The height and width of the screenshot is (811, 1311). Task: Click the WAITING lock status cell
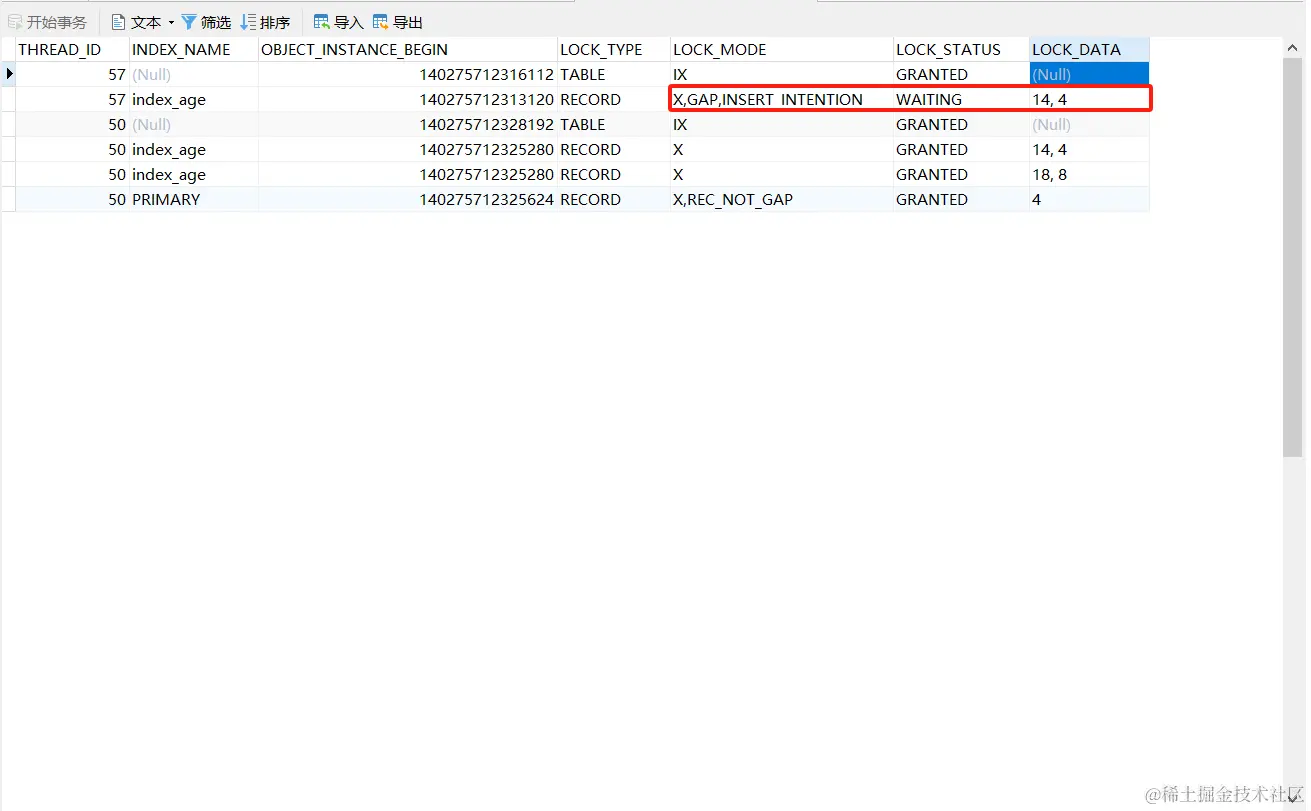tap(962, 99)
